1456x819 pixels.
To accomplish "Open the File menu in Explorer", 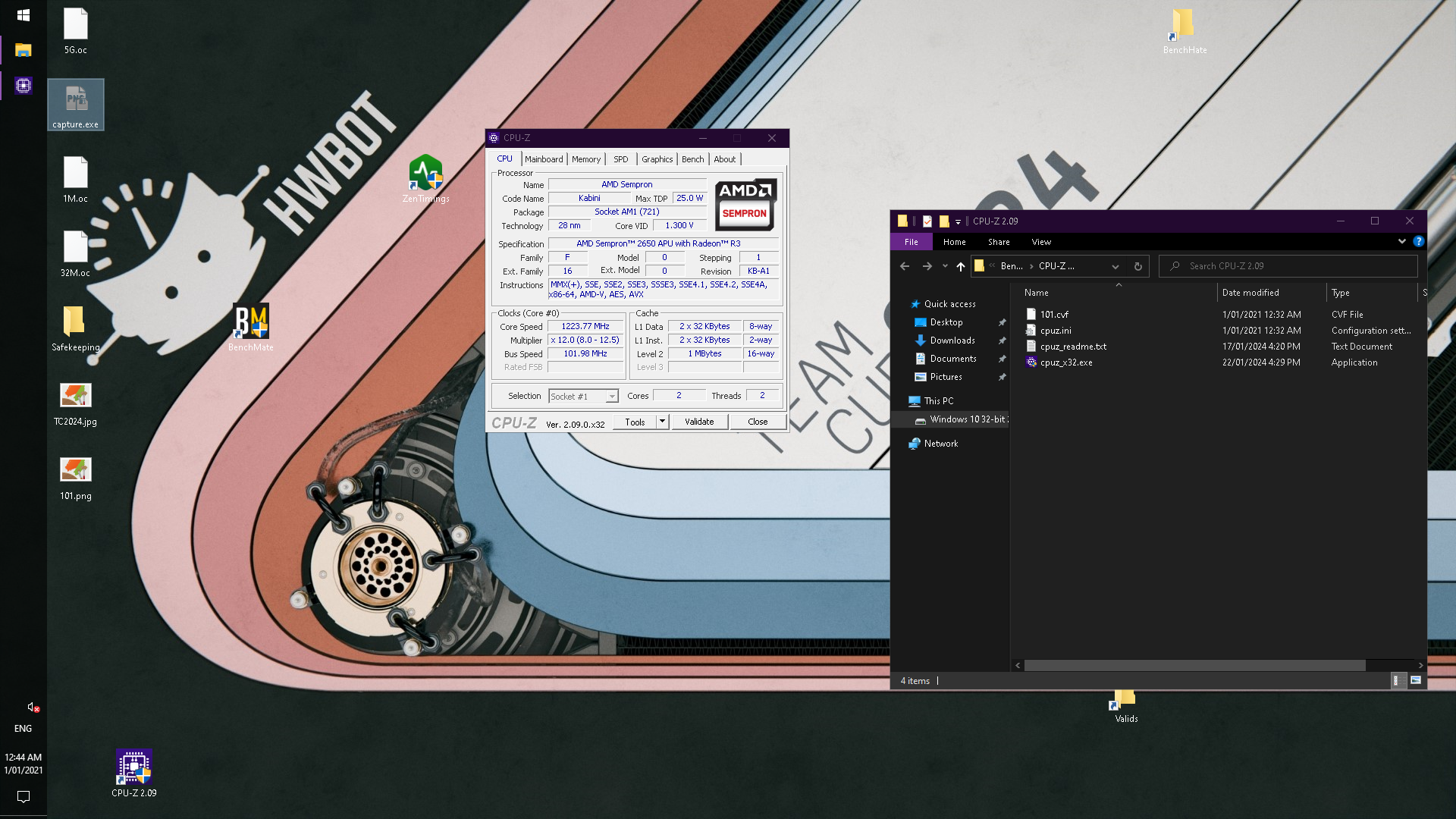I will pyautogui.click(x=911, y=242).
